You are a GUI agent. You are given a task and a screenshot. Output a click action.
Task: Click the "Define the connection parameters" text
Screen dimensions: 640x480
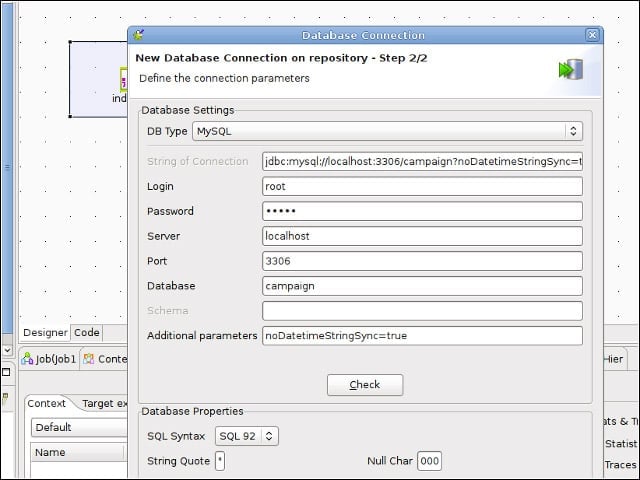(224, 78)
